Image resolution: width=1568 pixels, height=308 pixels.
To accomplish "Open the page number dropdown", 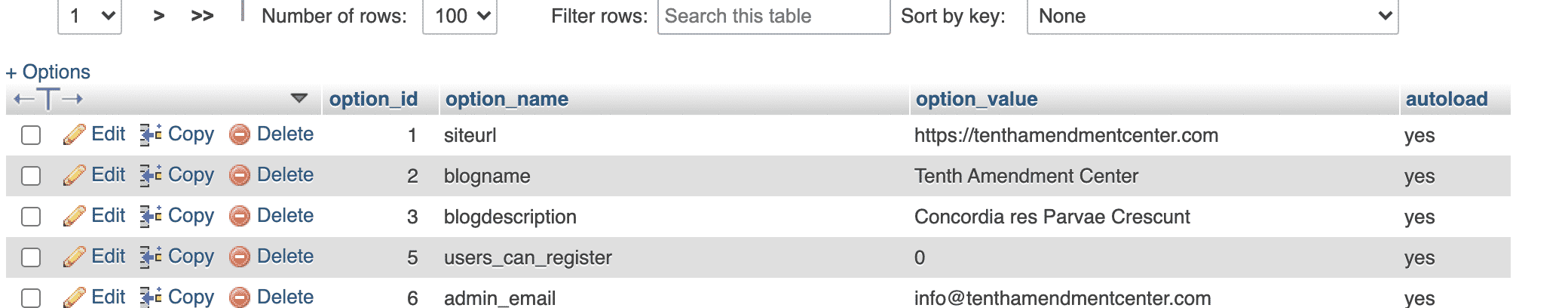I will (90, 16).
